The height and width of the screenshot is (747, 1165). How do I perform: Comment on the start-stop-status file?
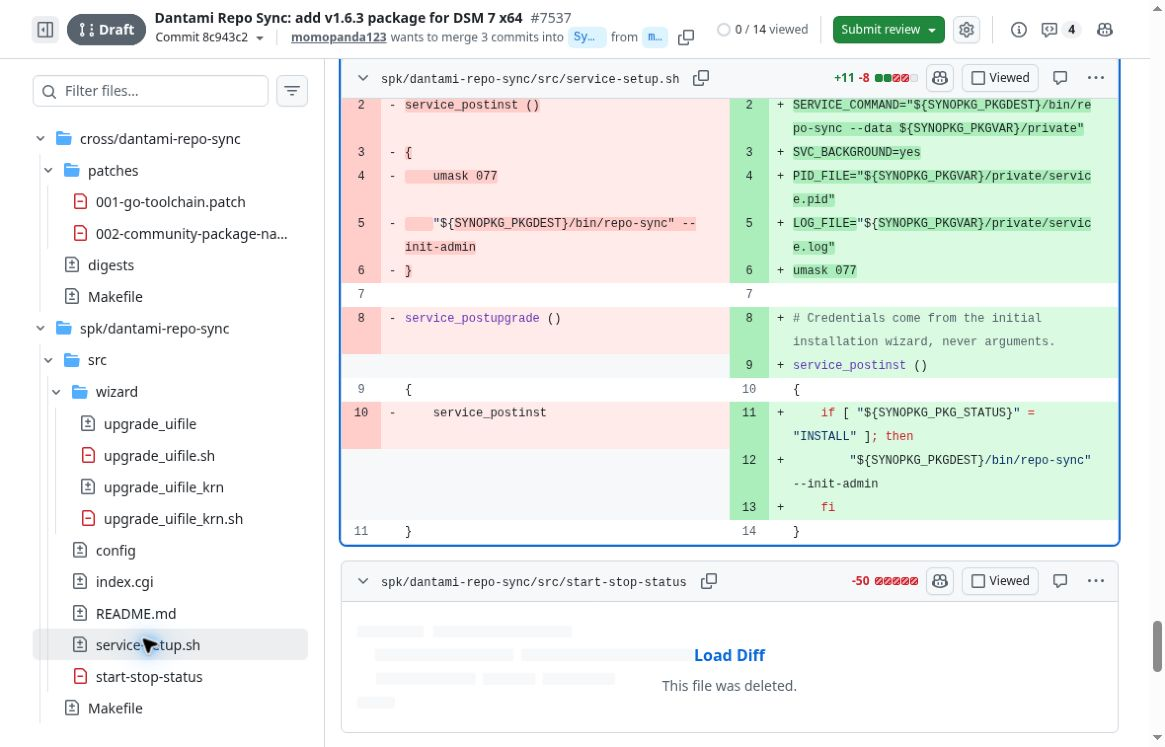pos(1060,581)
